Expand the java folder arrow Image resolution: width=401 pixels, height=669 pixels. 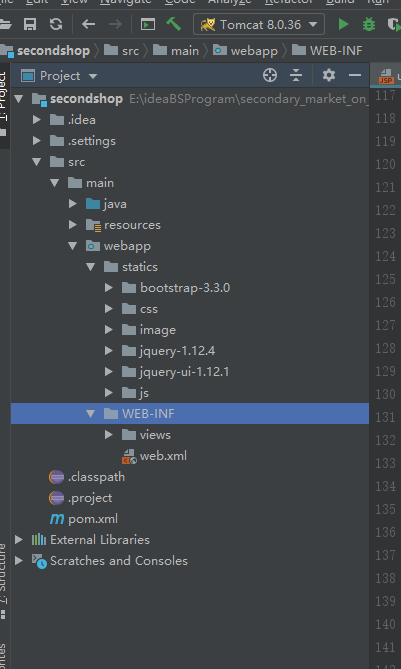tap(73, 204)
